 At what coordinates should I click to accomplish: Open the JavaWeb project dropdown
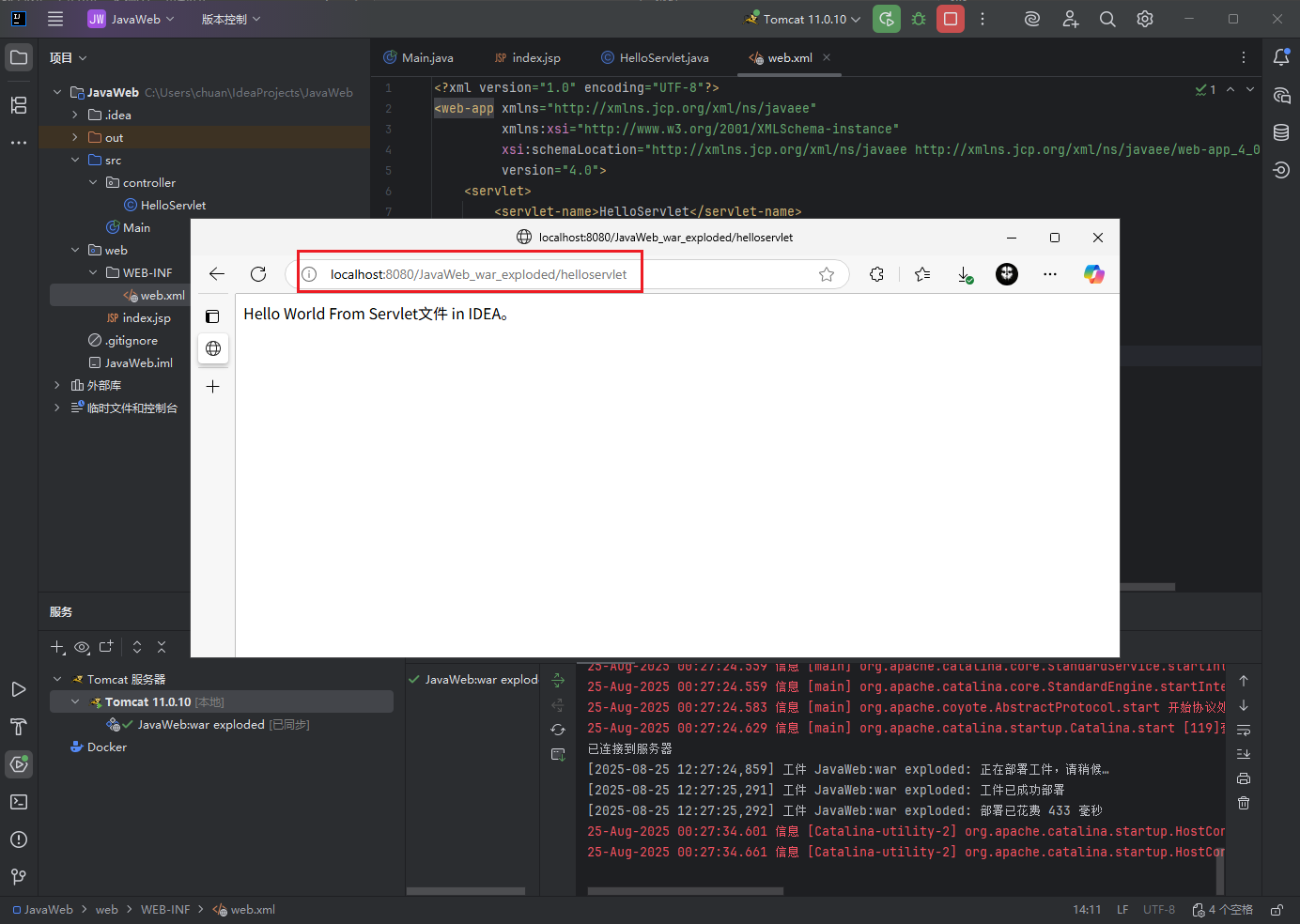pyautogui.click(x=132, y=19)
